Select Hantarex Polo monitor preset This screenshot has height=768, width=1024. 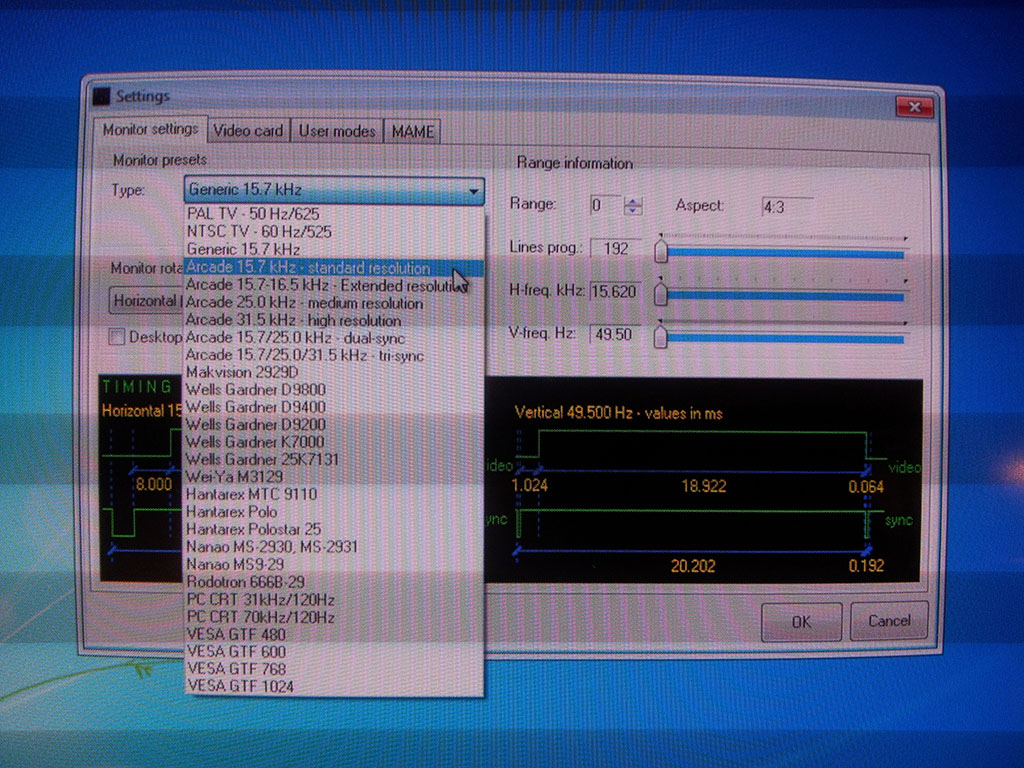coord(231,511)
